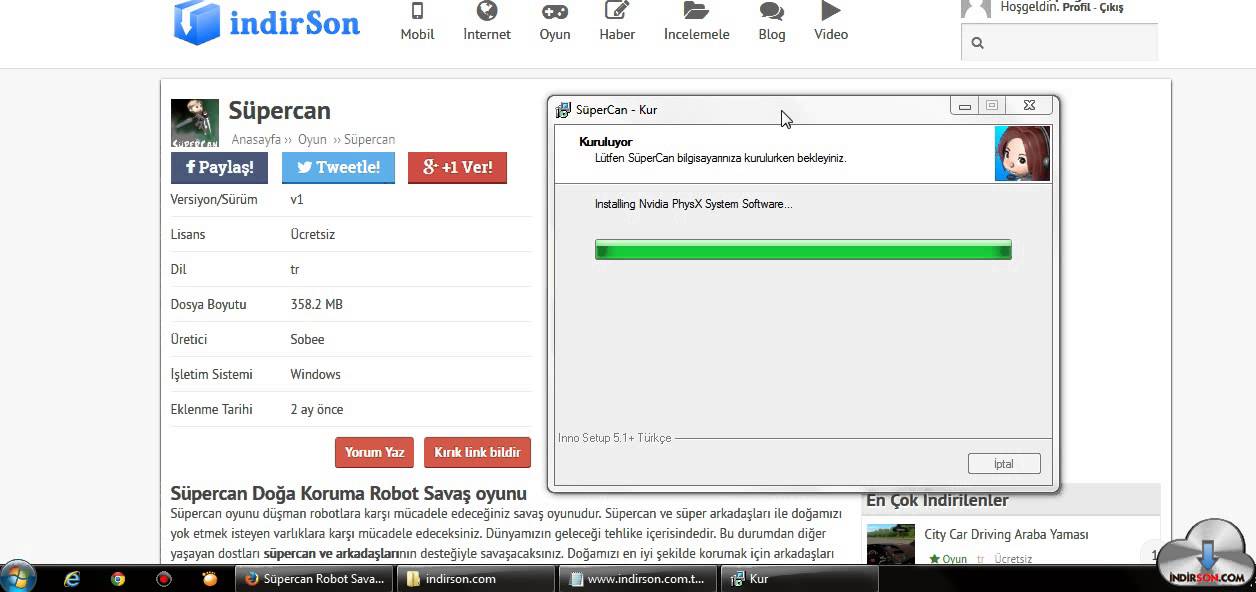Image resolution: width=1256 pixels, height=592 pixels.
Task: Click the 'Süpercan Doğa Koruma Robot Savaş oyunu' heading
Action: click(348, 493)
